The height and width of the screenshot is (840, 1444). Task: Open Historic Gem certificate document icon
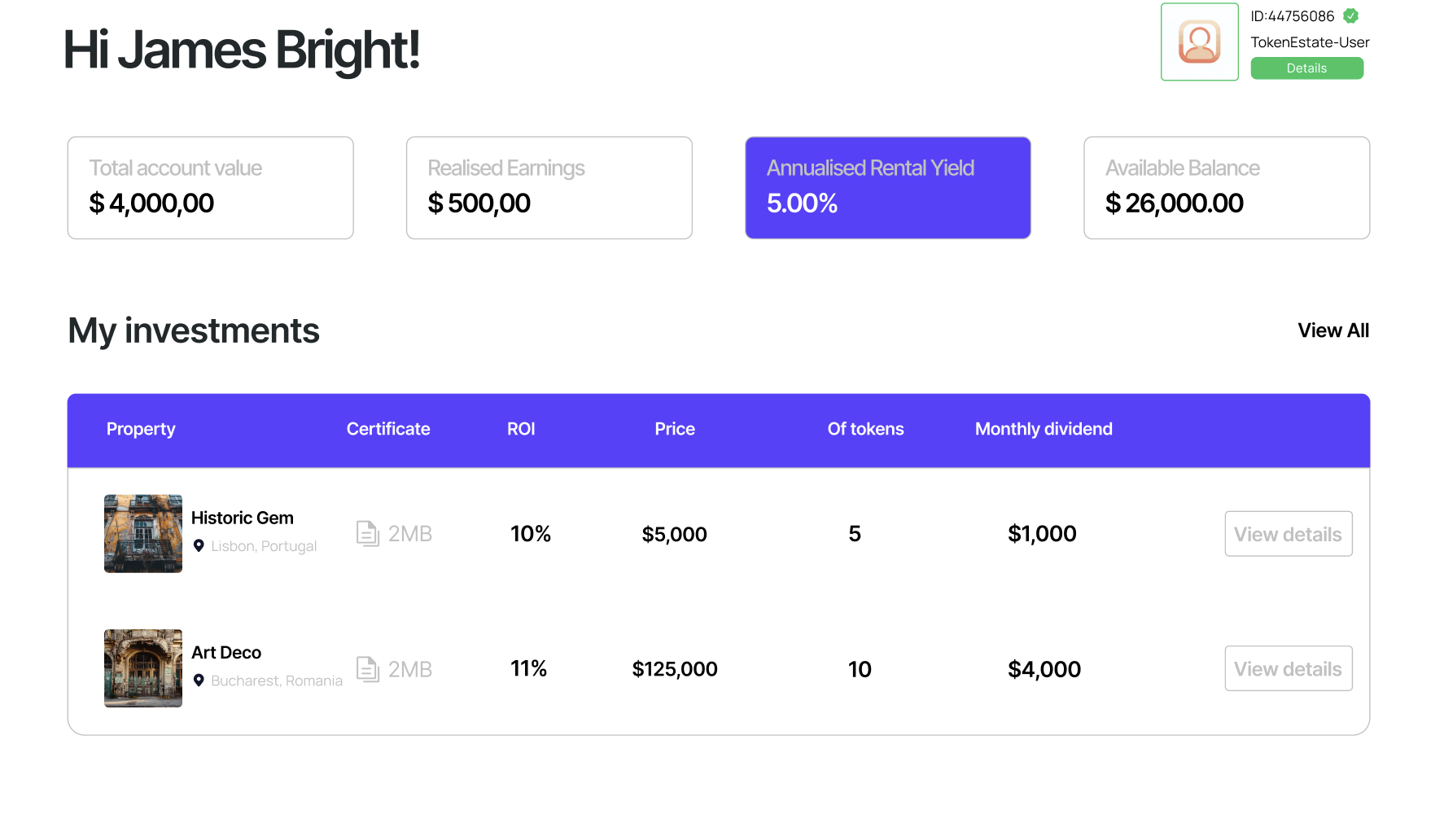(x=368, y=534)
